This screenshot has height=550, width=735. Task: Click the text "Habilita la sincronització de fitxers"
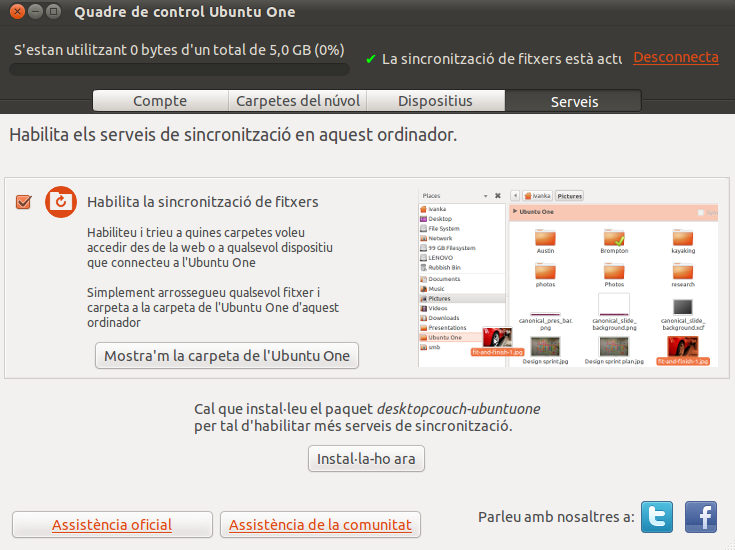click(202, 202)
